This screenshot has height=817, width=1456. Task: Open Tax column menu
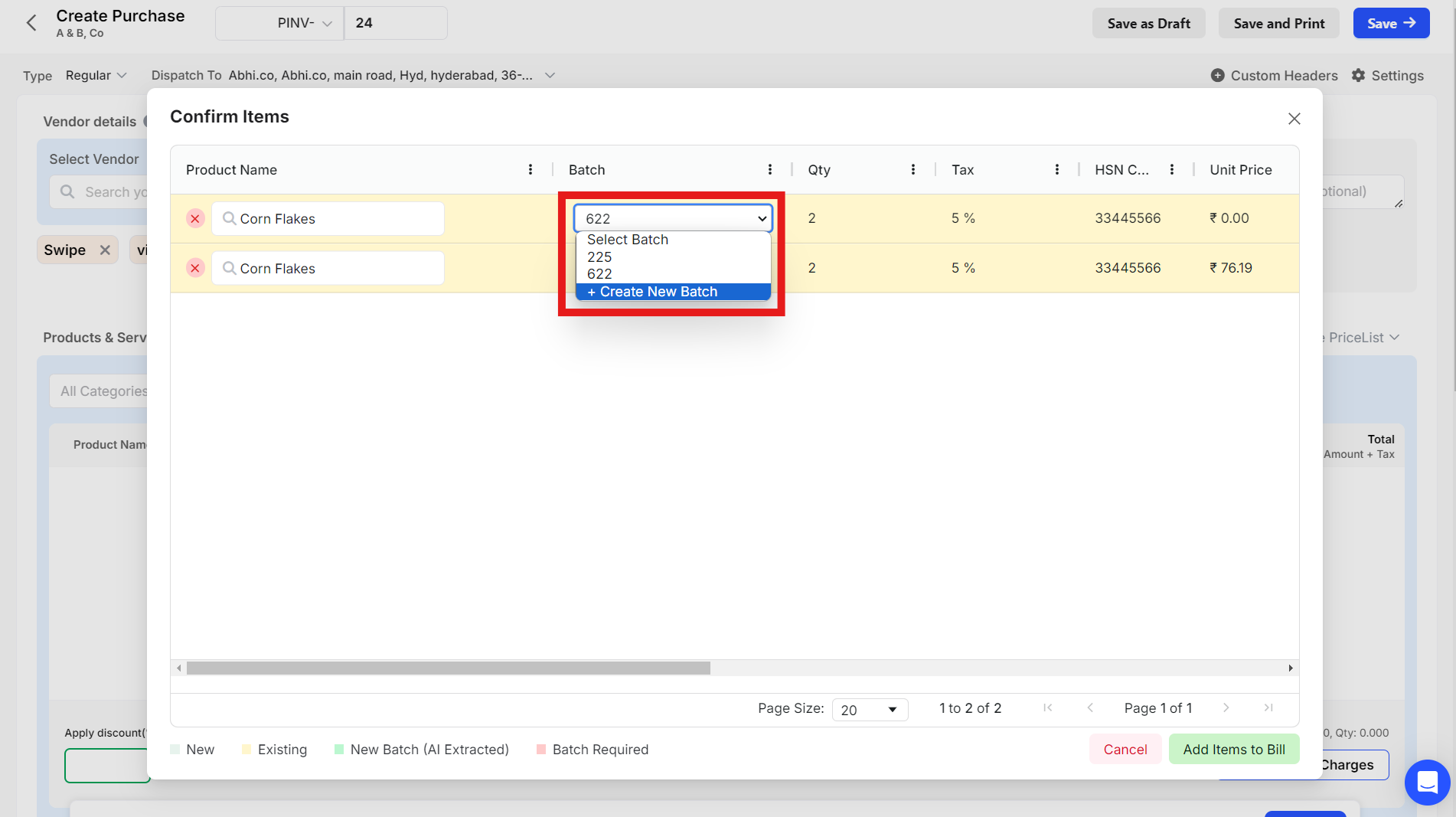[1056, 169]
